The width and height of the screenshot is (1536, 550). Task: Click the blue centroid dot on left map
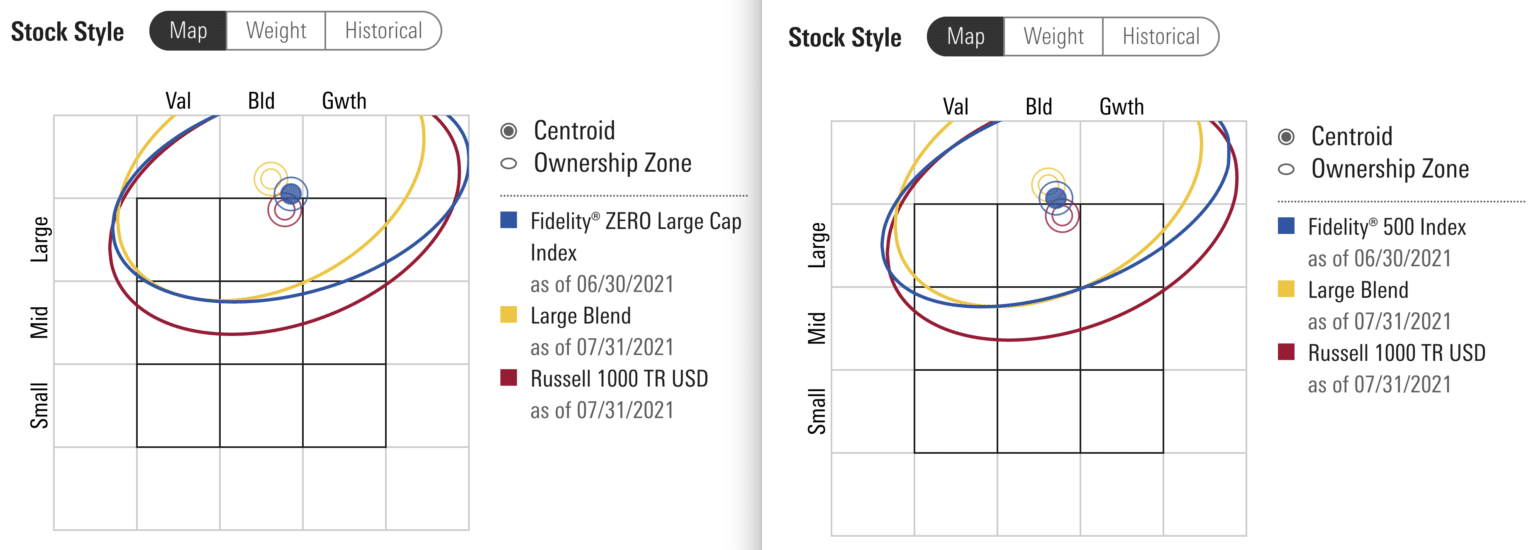click(291, 193)
